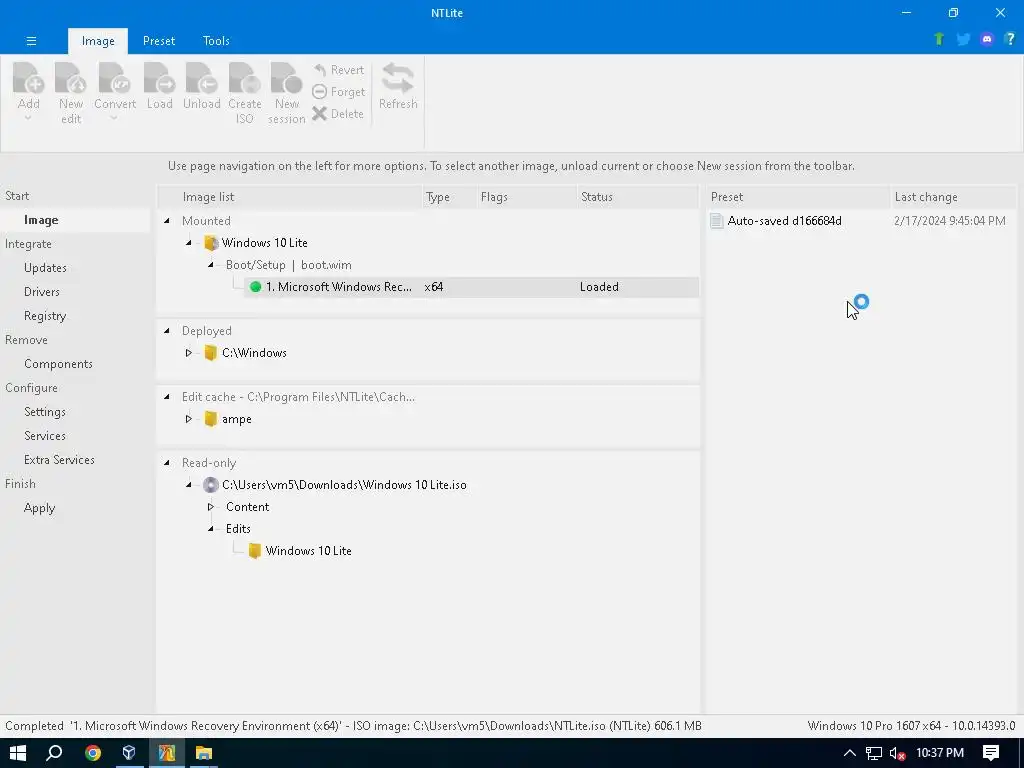Click the green loaded status dot
Image resolution: width=1024 pixels, height=768 pixels.
pos(255,287)
